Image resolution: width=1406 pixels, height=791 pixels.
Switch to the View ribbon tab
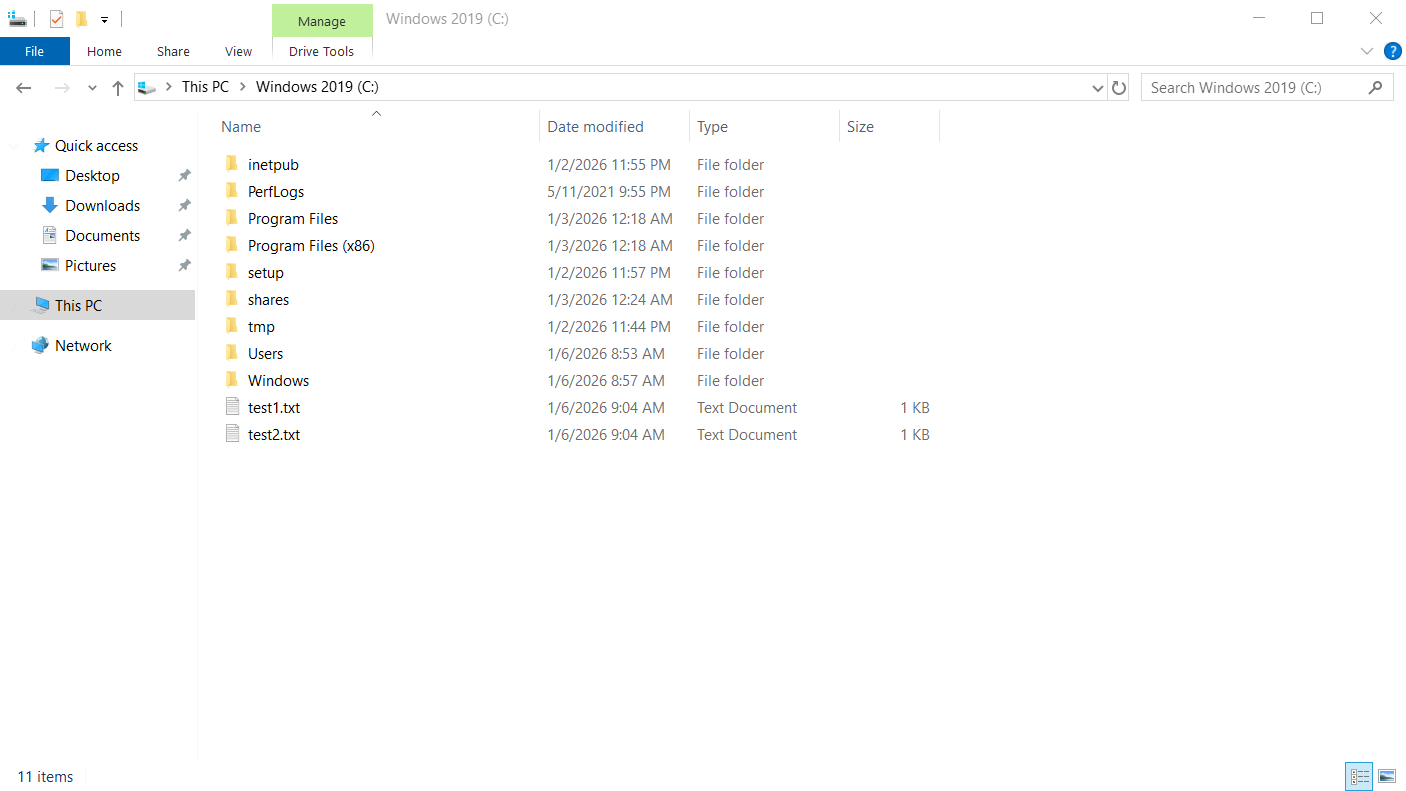coord(238,51)
